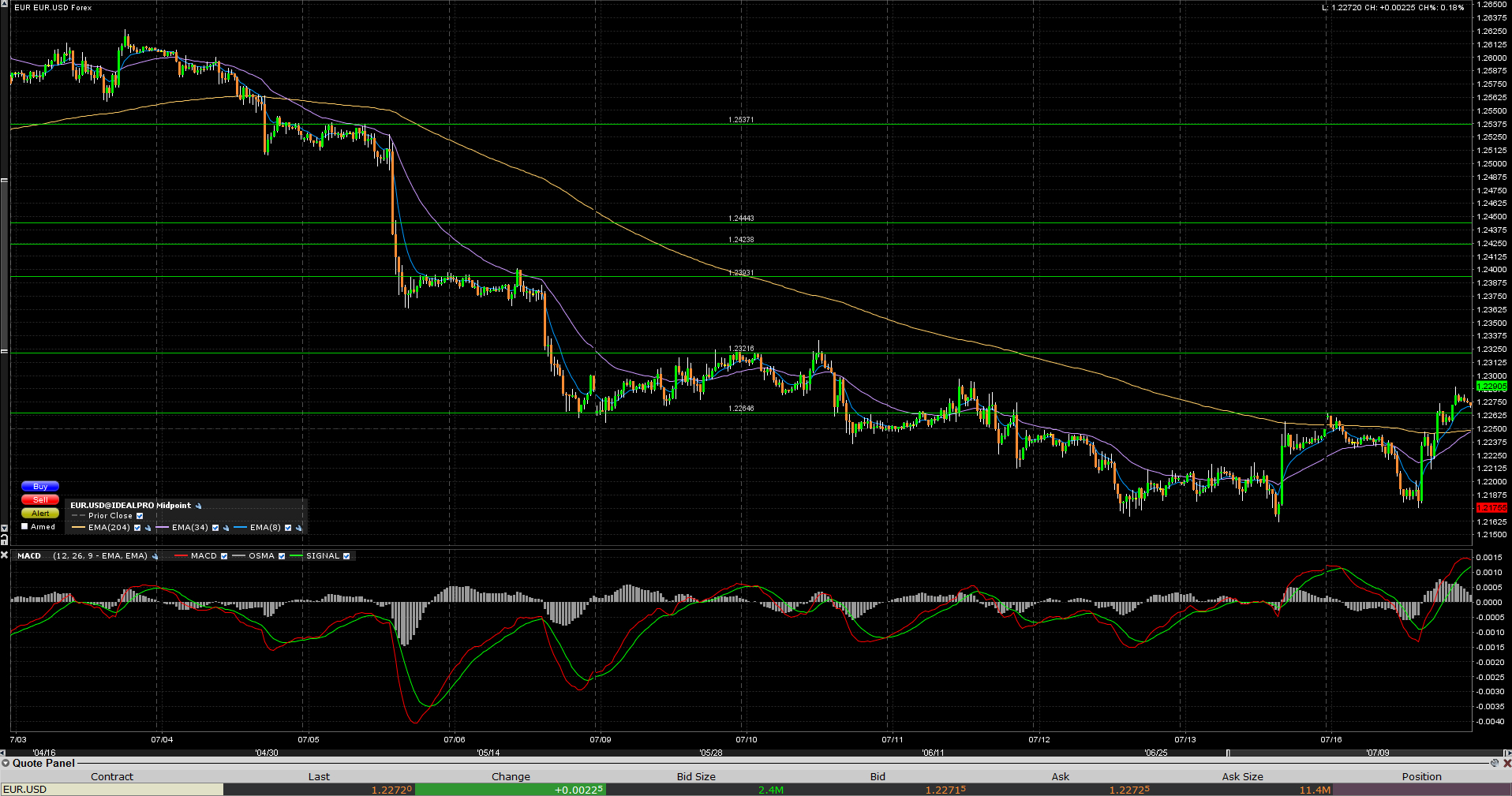Click the EMA(34) legend label

coord(190,528)
